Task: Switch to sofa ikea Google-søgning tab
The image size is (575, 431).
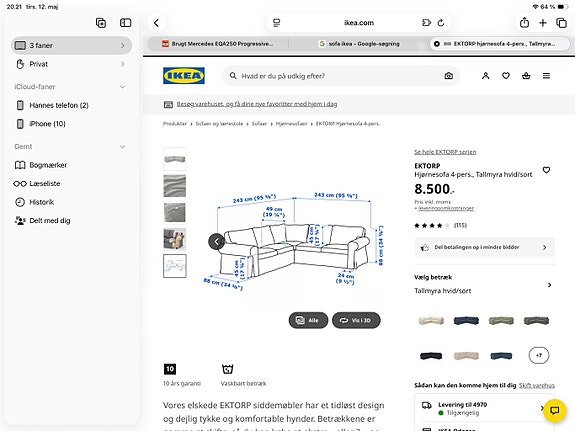Action: click(x=359, y=44)
